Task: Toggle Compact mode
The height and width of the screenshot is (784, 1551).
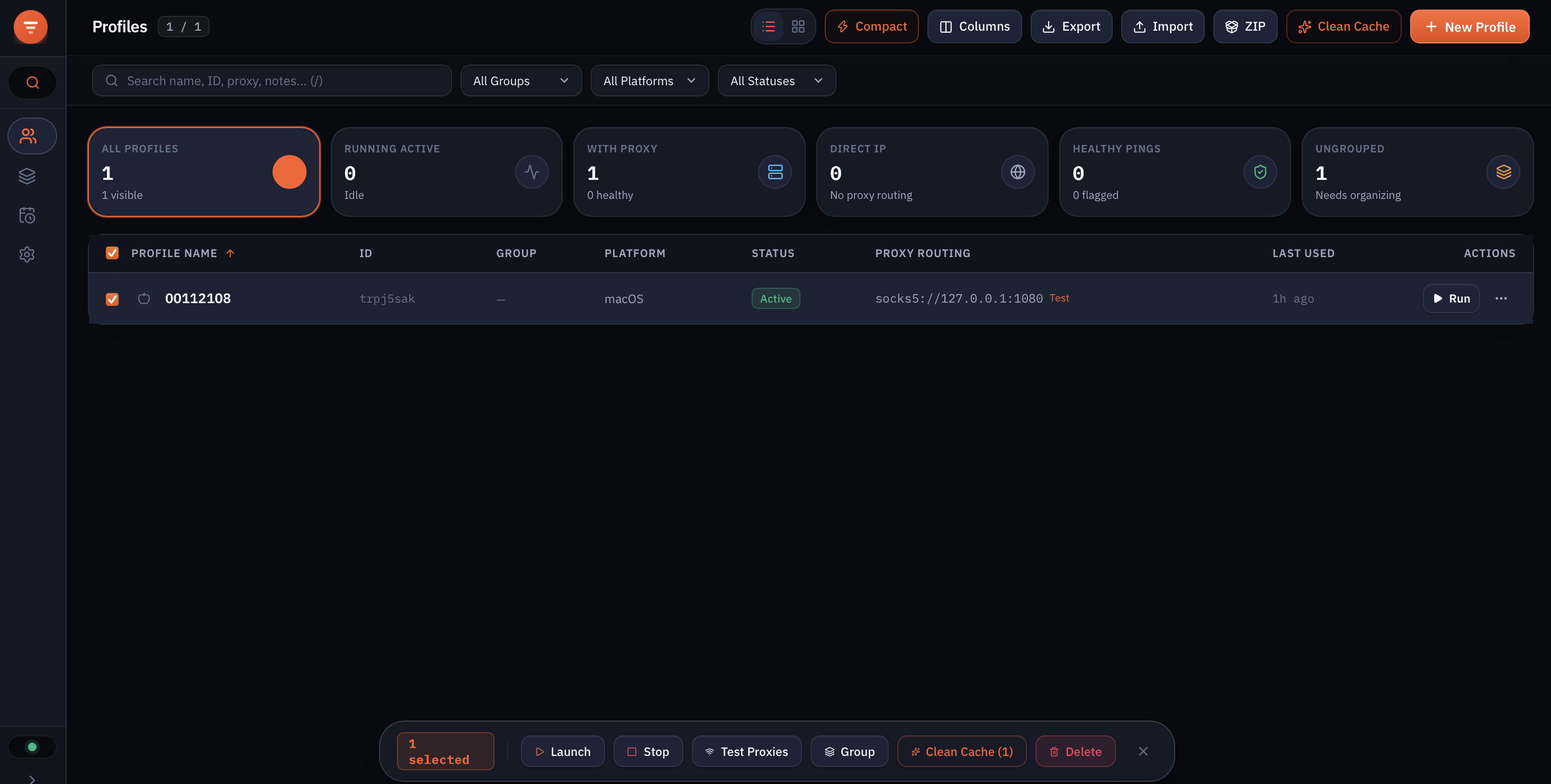Action: tap(871, 26)
